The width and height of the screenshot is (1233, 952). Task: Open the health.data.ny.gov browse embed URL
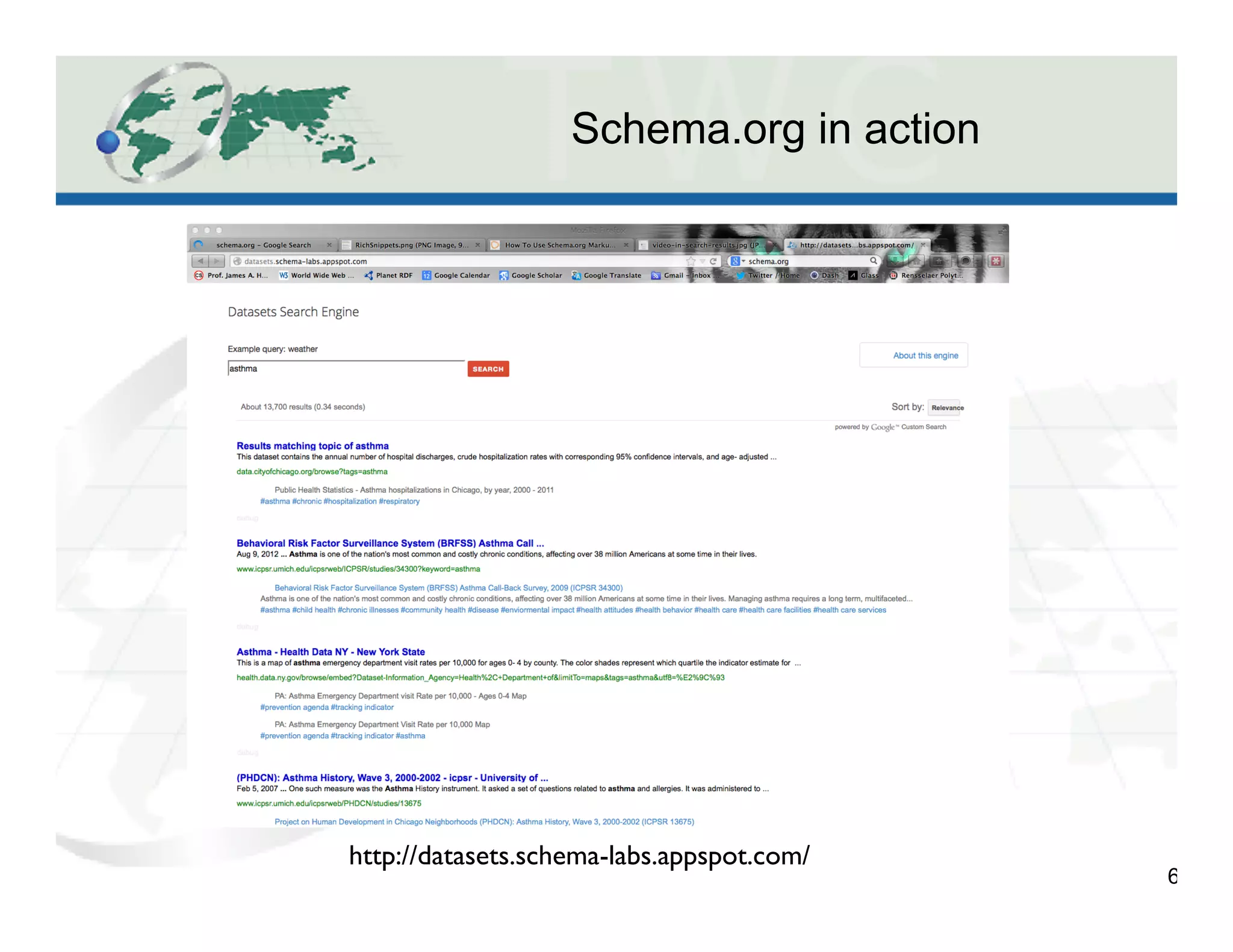coord(480,678)
